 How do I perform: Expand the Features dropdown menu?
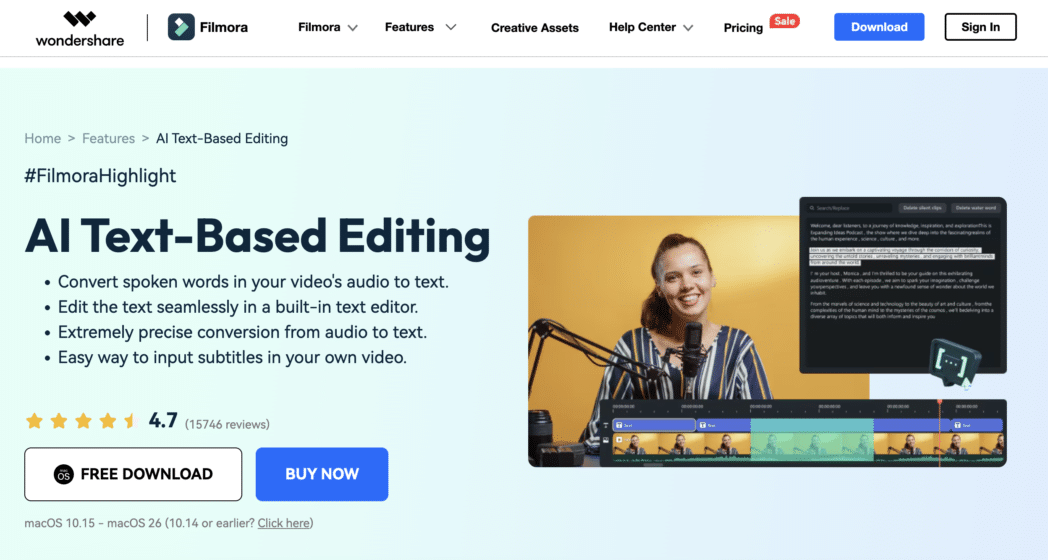coord(420,27)
